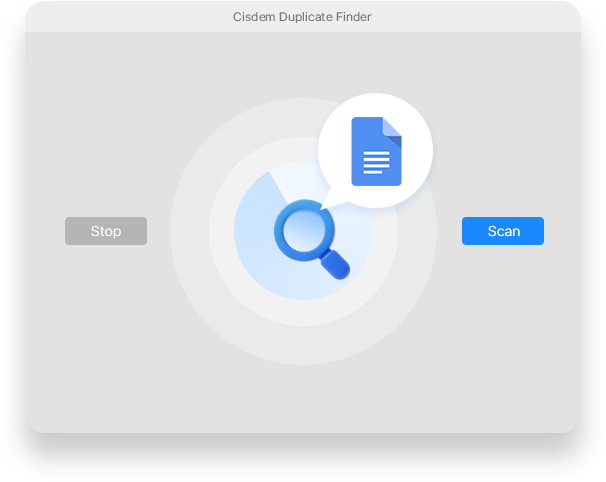Viewport: 606px width, 482px height.
Task: Click the word Cisdem in the title
Action: pos(254,17)
